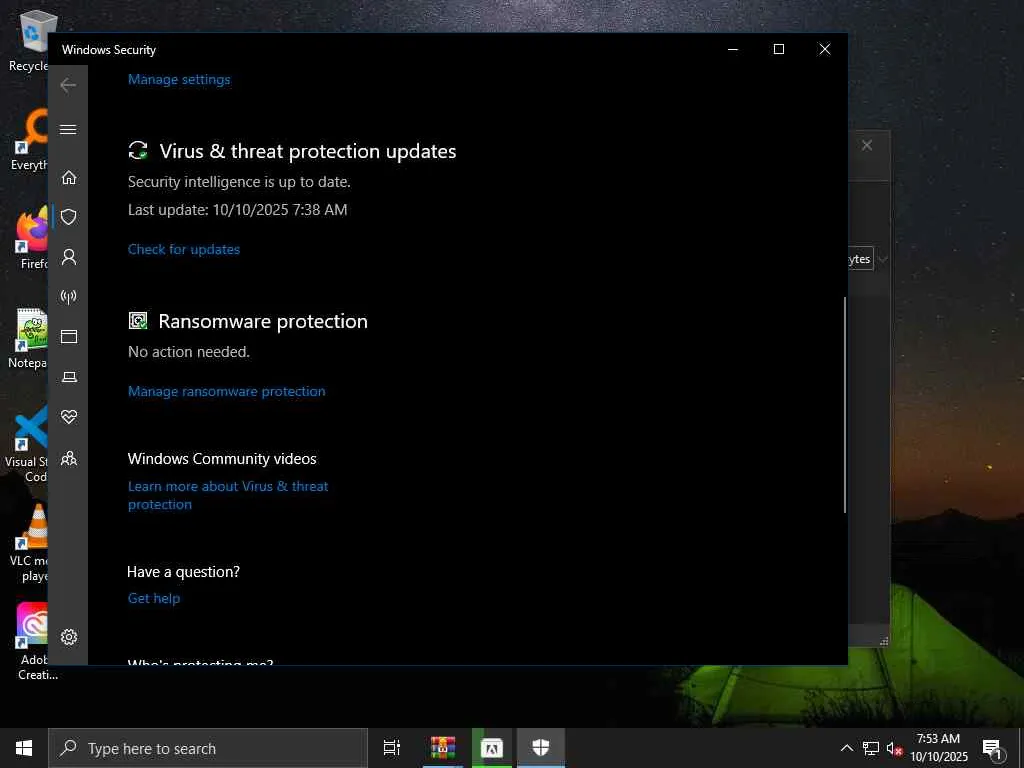Viewport: 1024px width, 768px height.
Task: Expand the bytes dropdown in background window
Action: (882, 259)
